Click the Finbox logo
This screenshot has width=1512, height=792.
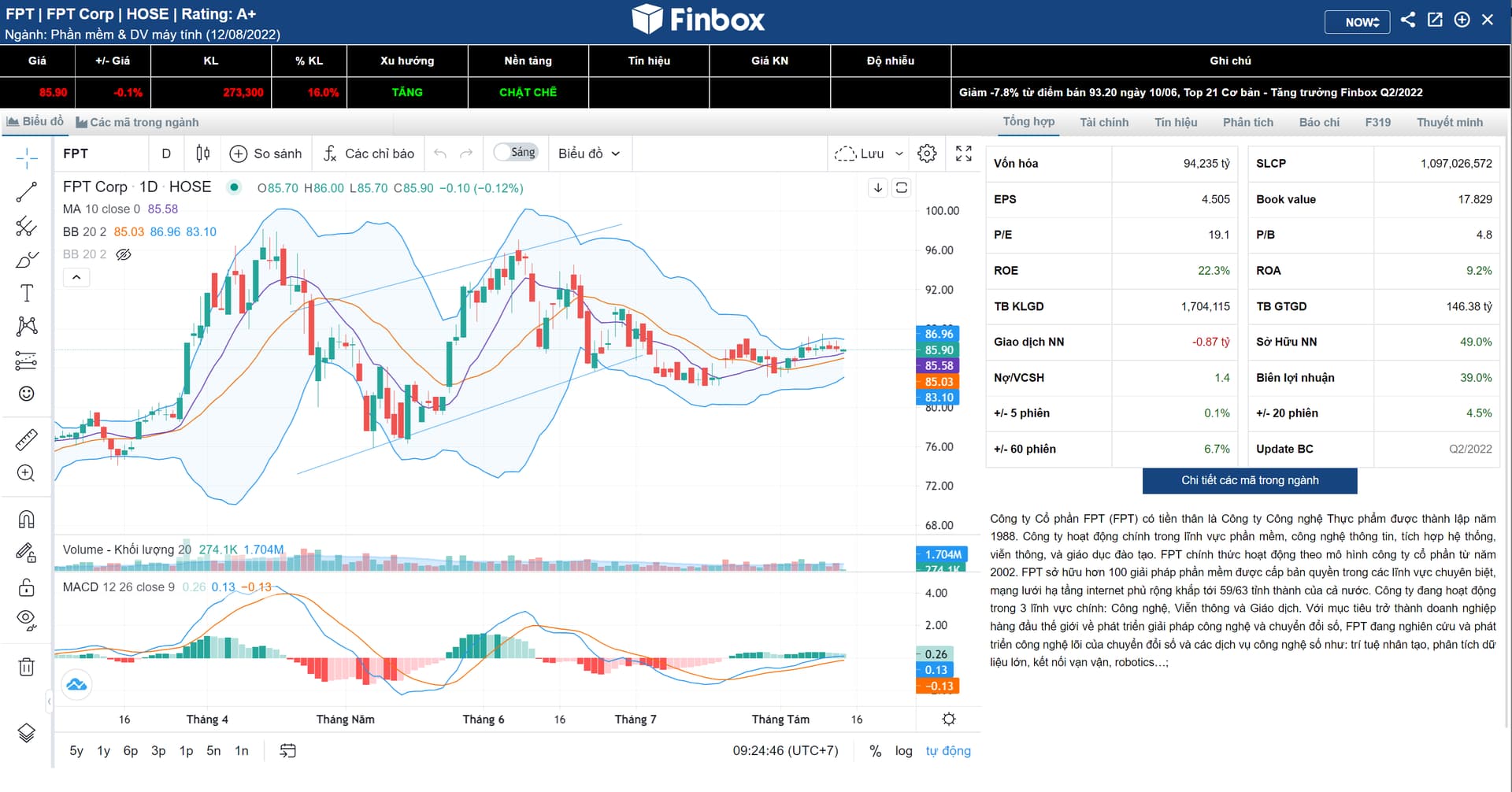point(698,20)
